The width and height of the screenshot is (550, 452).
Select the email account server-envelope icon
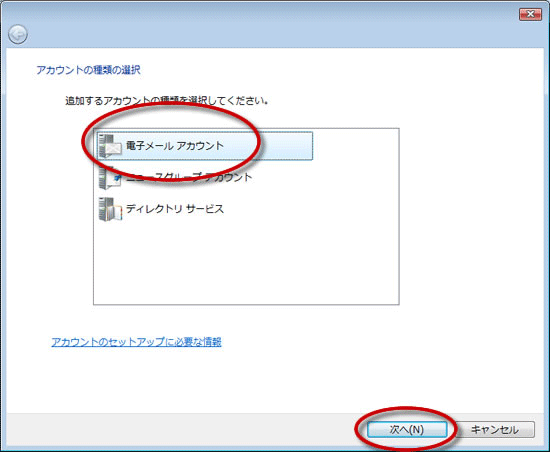point(110,146)
